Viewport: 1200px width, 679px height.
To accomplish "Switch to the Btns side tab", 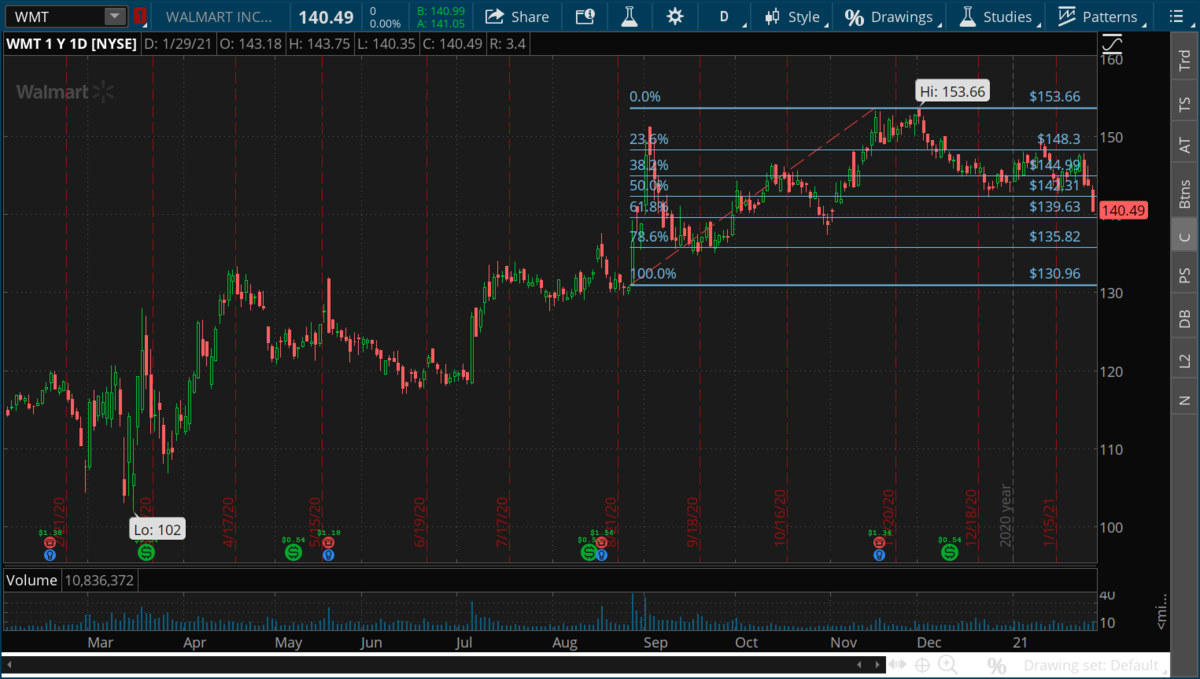I will [x=1185, y=192].
